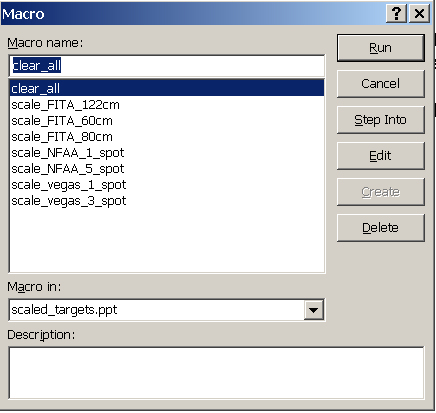Viewport: 436px width, 413px height.
Task: Cancel the Macro dialog
Action: [x=381, y=84]
